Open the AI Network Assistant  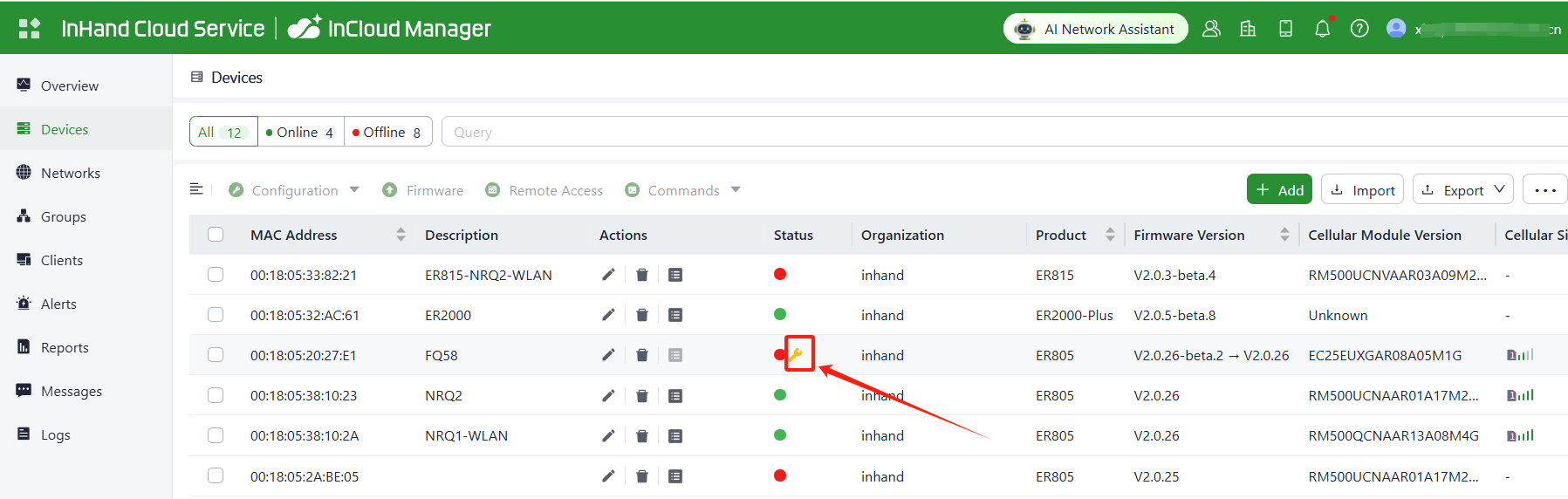click(x=1095, y=29)
